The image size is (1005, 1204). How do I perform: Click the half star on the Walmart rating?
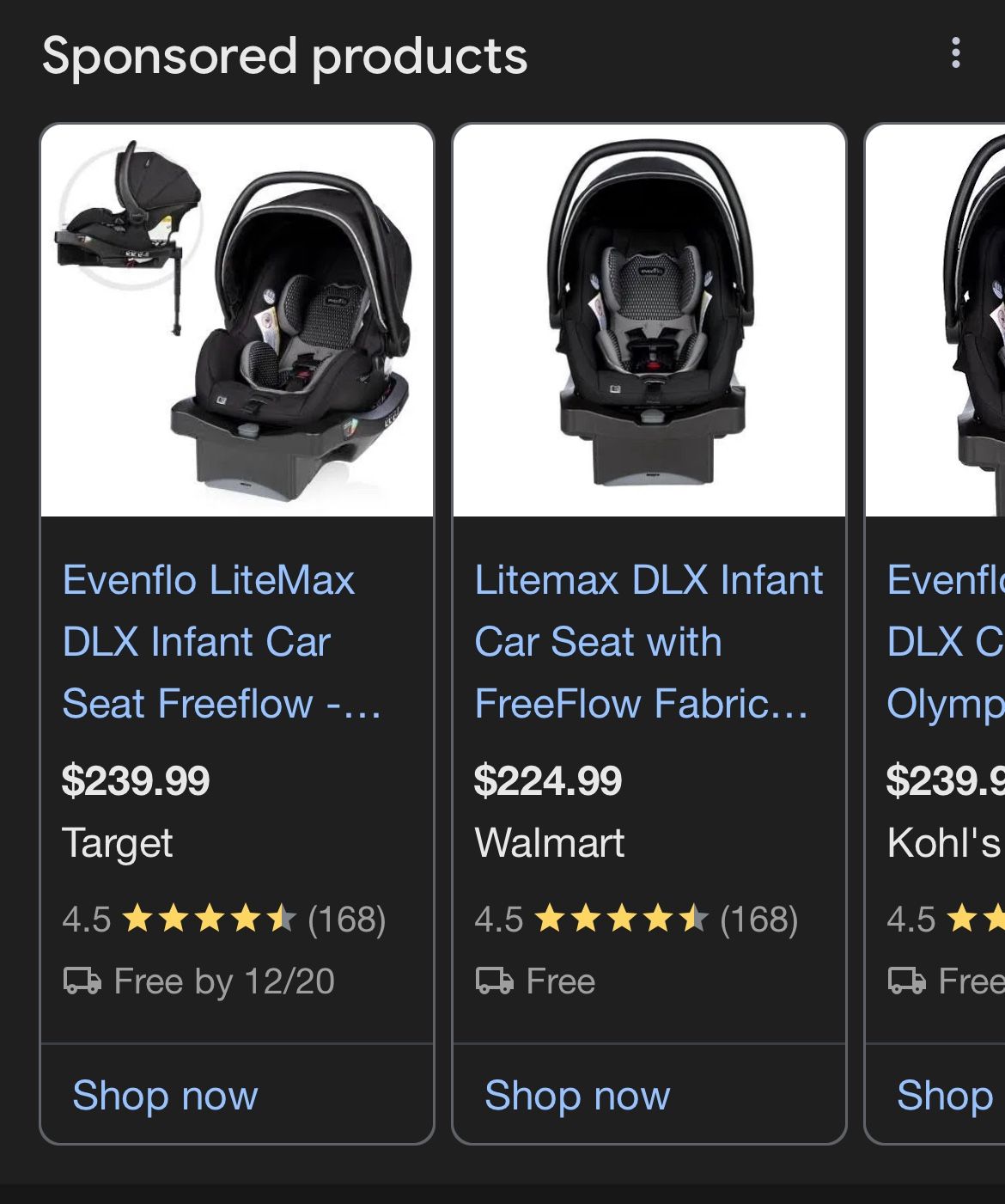[696, 920]
